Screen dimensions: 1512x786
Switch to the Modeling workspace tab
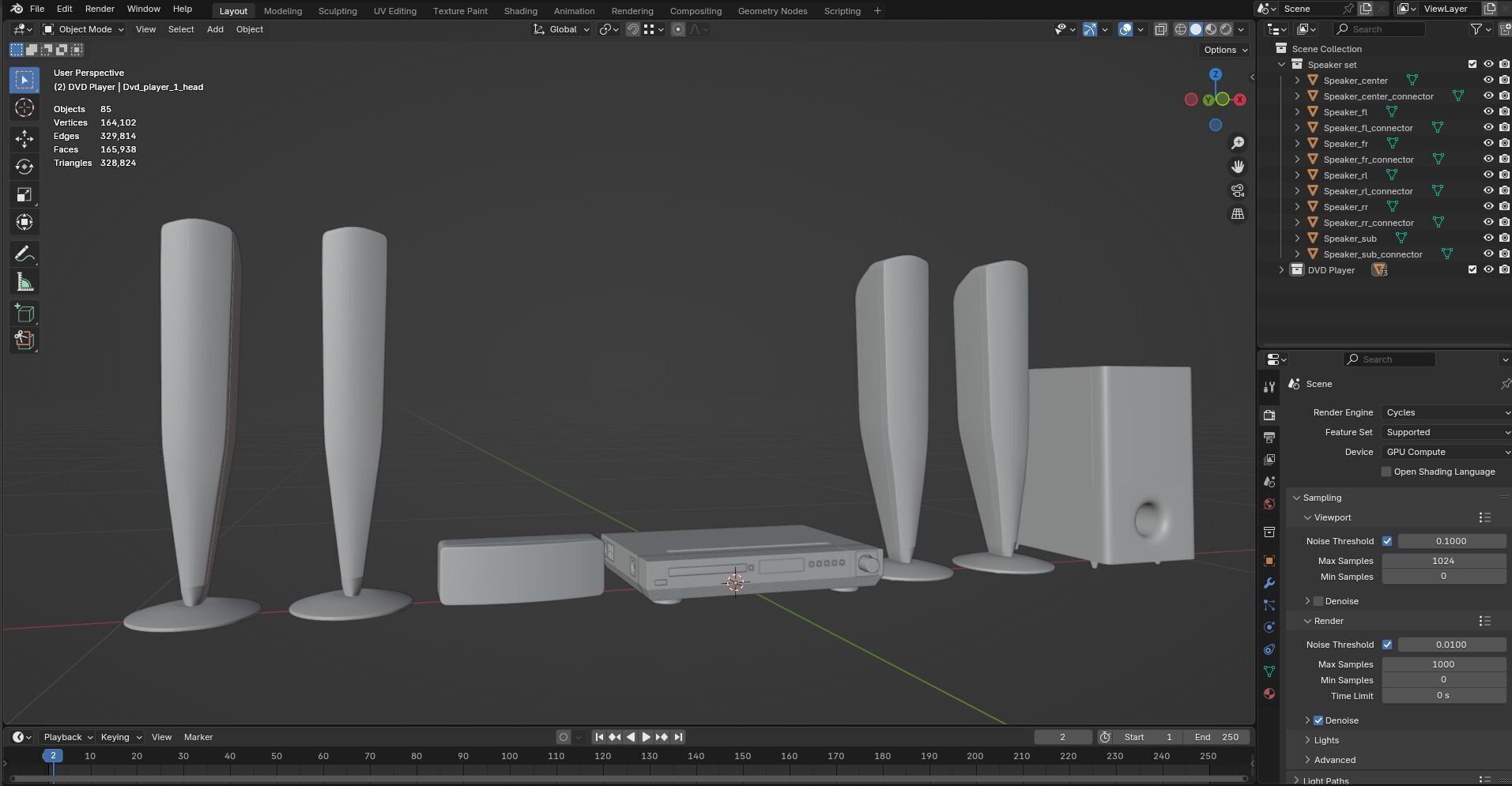[283, 11]
